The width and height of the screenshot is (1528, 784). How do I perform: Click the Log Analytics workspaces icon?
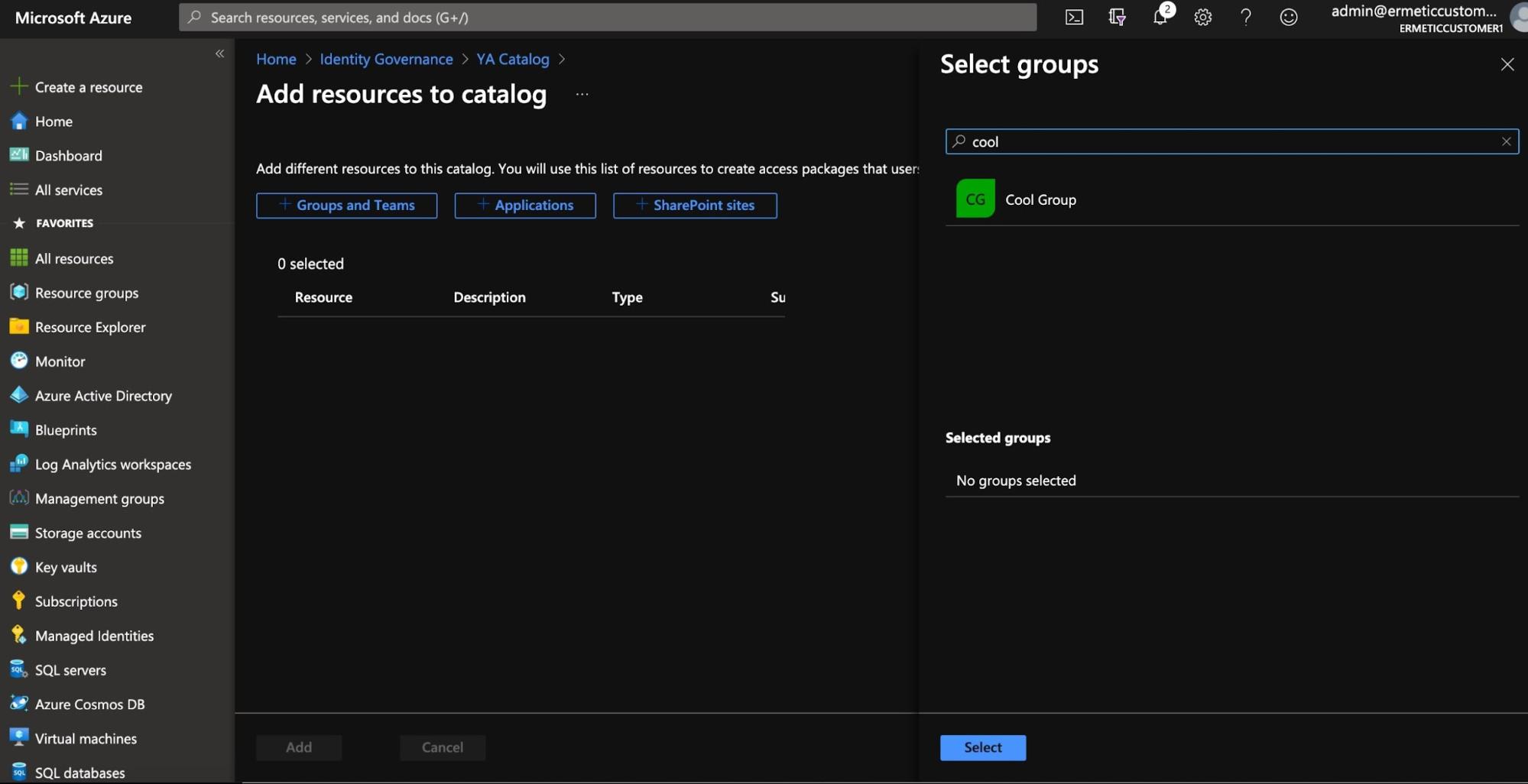point(19,464)
